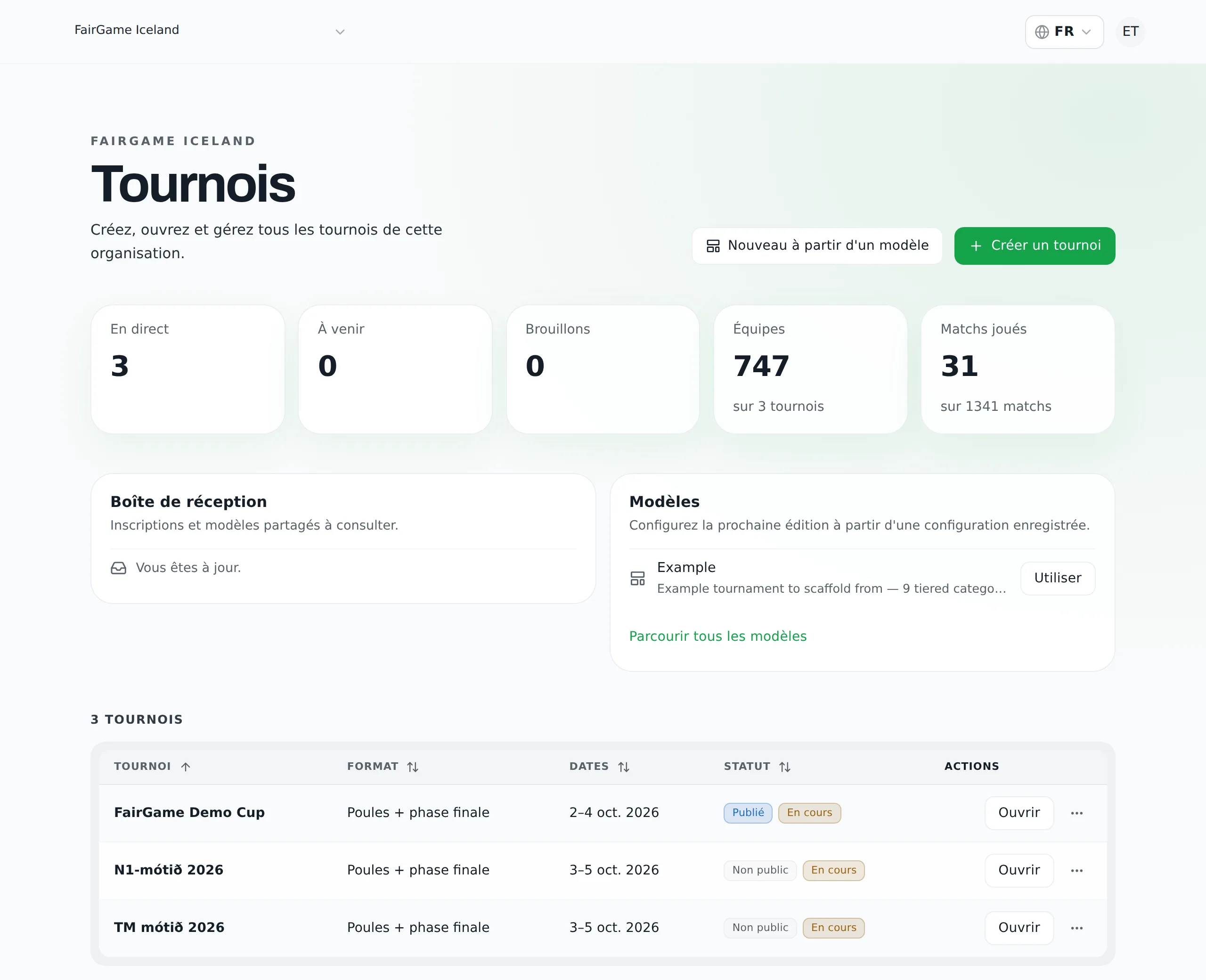Screen dimensions: 1206x980
Task: Click the ET user avatar
Action: [x=1130, y=32]
